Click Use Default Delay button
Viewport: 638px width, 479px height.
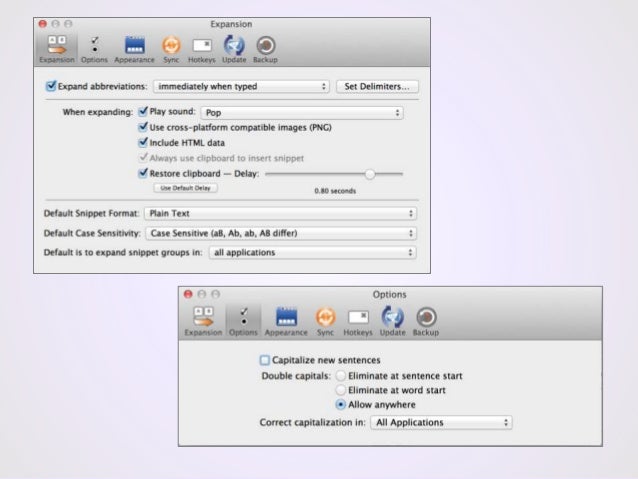pyautogui.click(x=186, y=188)
